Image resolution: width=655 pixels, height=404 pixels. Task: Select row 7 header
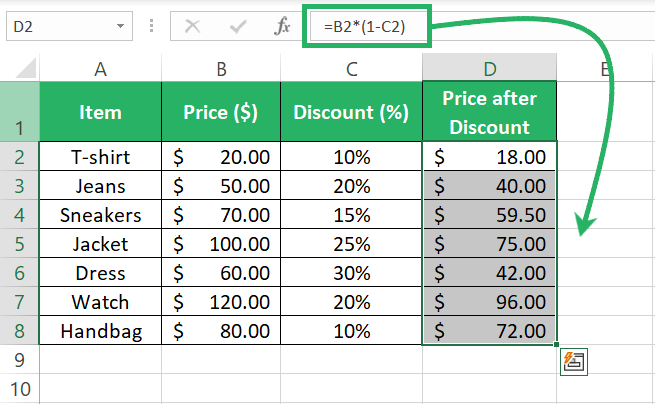[20, 301]
